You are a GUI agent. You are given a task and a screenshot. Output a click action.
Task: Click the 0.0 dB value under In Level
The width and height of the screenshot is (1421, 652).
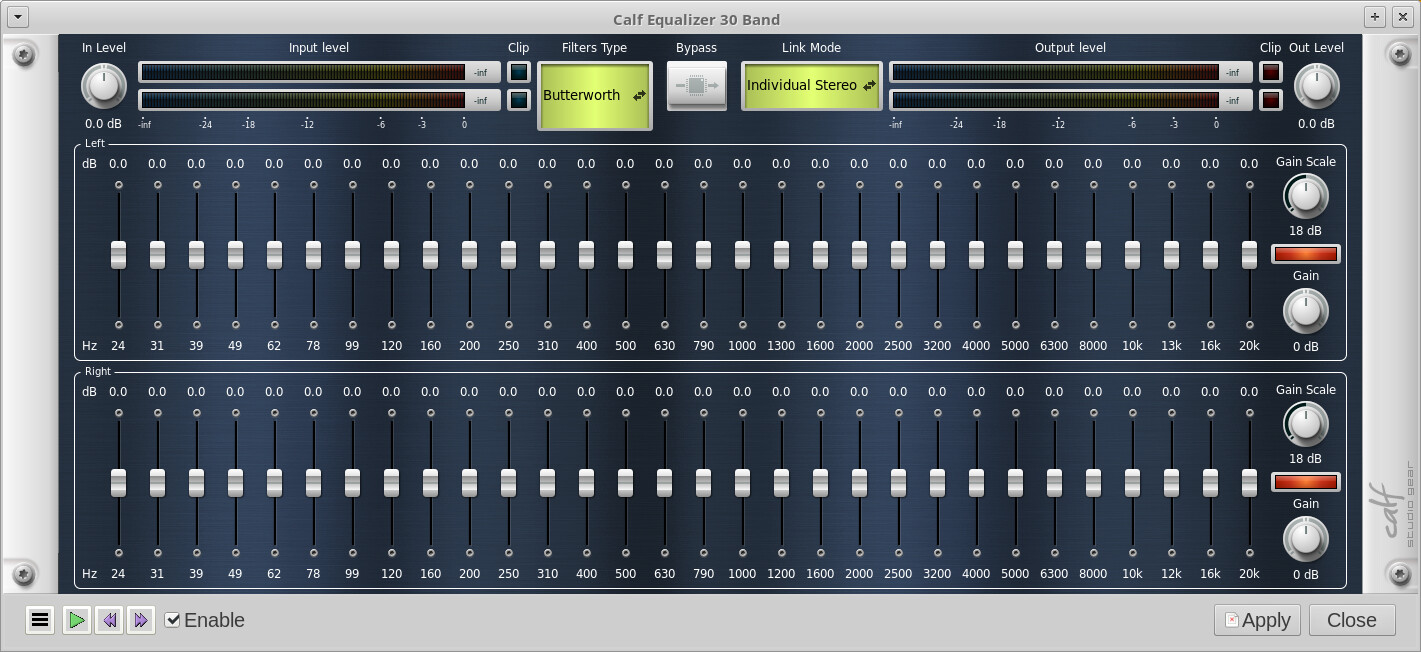coord(103,124)
